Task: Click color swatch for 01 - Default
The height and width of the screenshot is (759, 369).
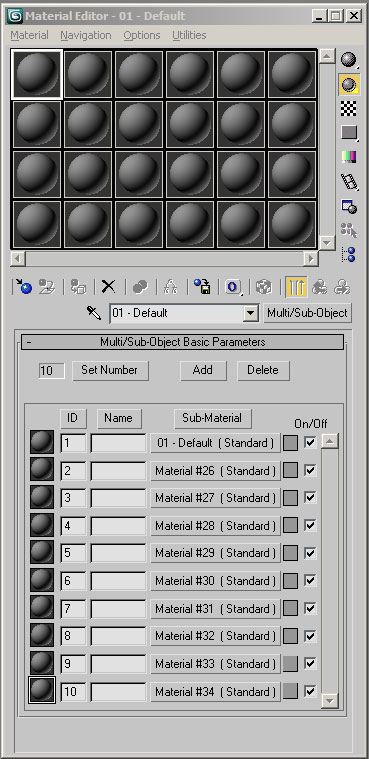Action: click(290, 443)
